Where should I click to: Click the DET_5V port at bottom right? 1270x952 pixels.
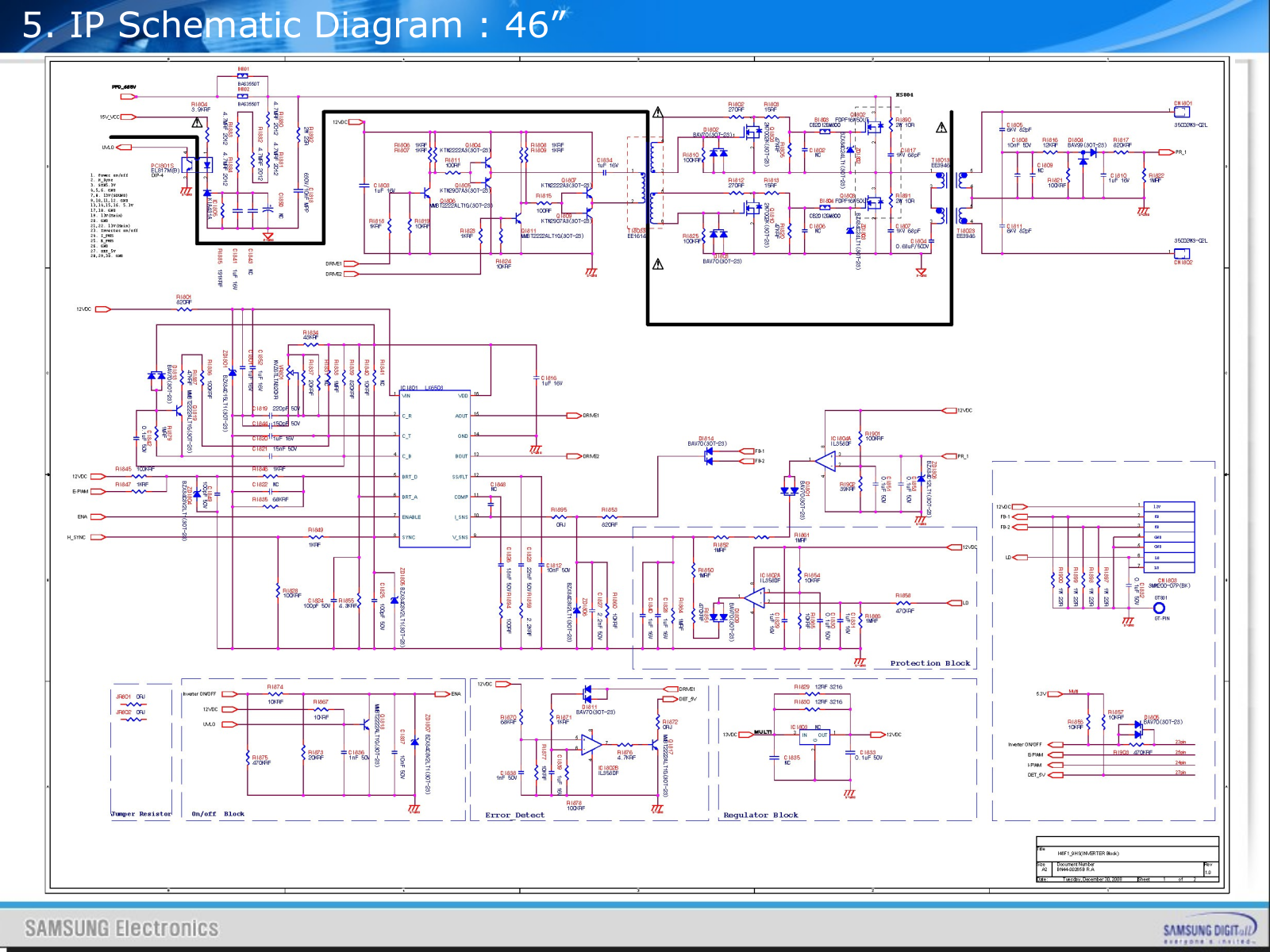tap(1055, 775)
